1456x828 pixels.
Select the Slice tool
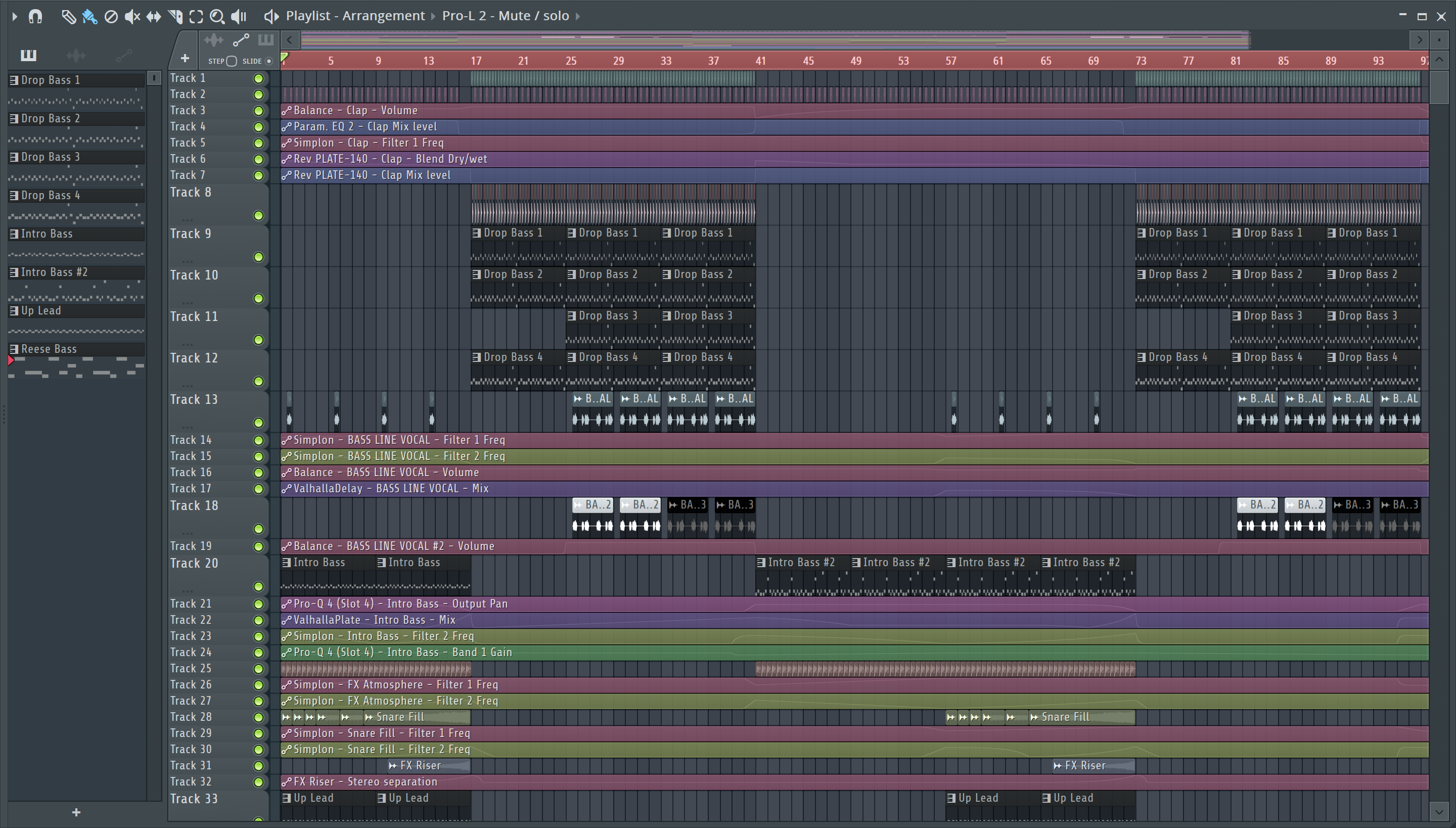175,16
